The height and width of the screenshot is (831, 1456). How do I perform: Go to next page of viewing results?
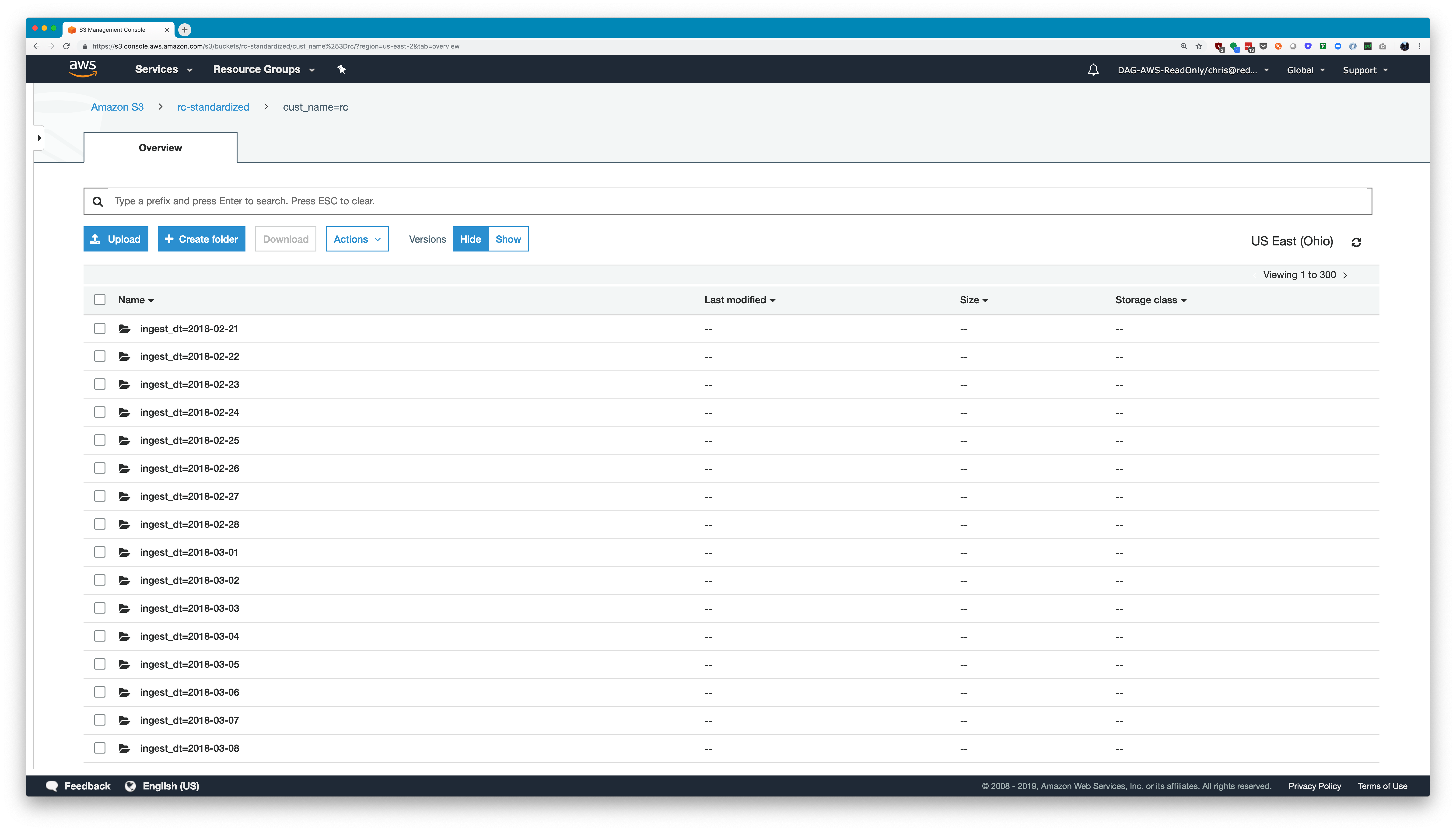click(x=1345, y=275)
